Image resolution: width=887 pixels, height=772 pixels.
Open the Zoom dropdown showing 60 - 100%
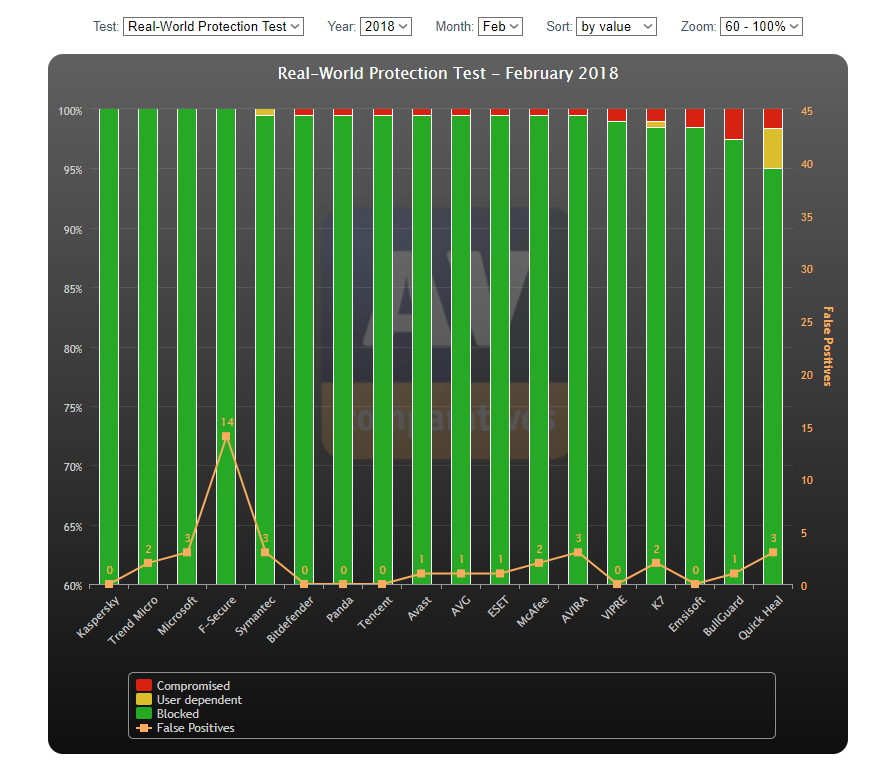coord(761,27)
